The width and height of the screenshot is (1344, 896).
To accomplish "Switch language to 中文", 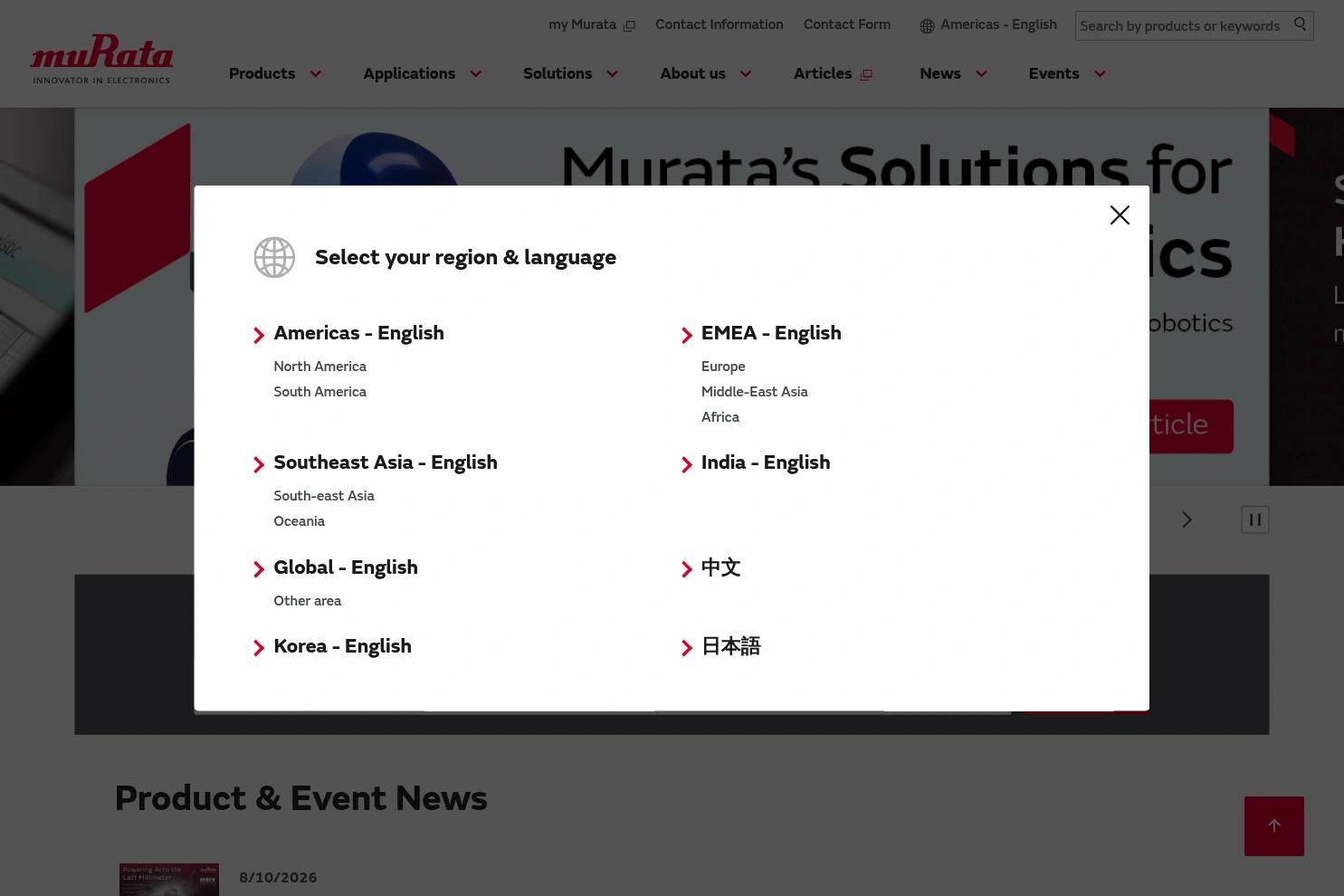I will click(721, 568).
